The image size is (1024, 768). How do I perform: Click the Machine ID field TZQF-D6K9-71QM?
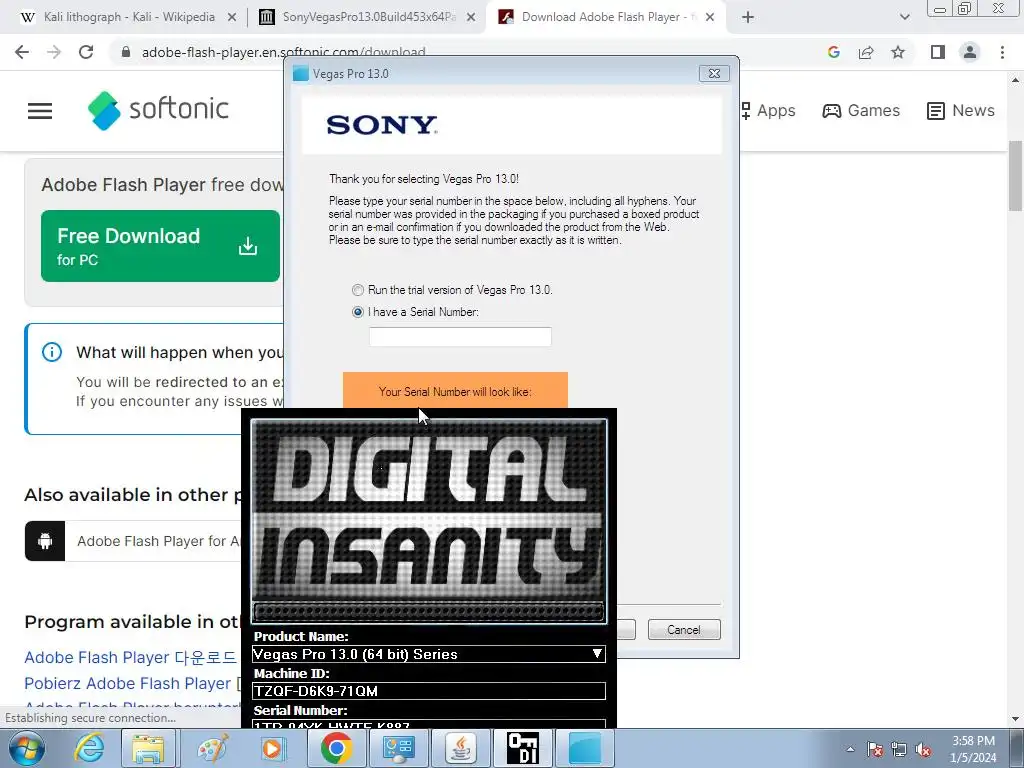coord(429,691)
